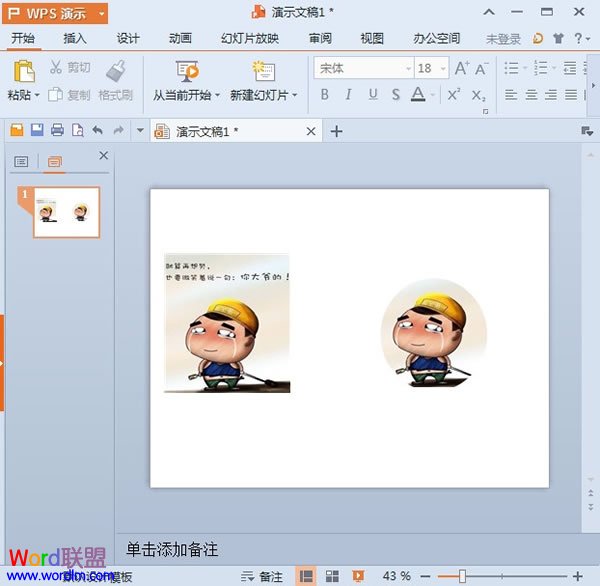The width and height of the screenshot is (600, 586).
Task: Click the Paste clipboard icon
Action: tap(24, 71)
